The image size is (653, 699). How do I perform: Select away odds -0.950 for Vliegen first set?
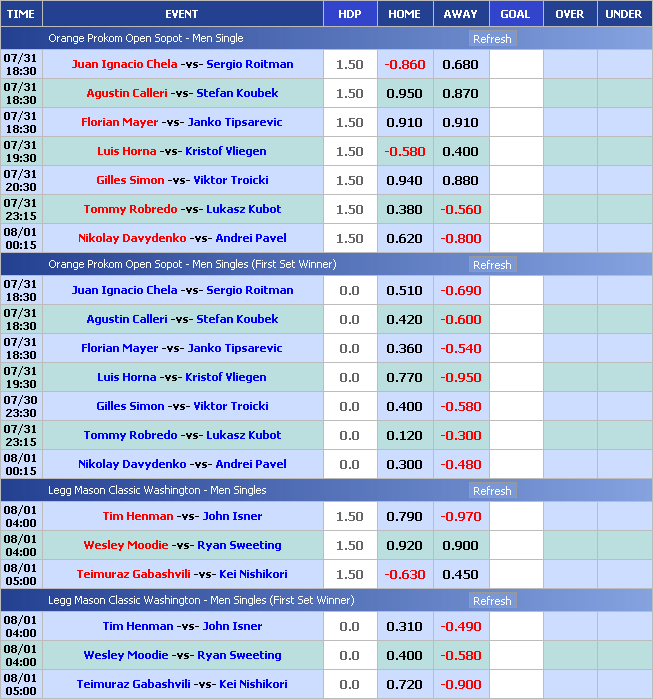click(x=460, y=377)
